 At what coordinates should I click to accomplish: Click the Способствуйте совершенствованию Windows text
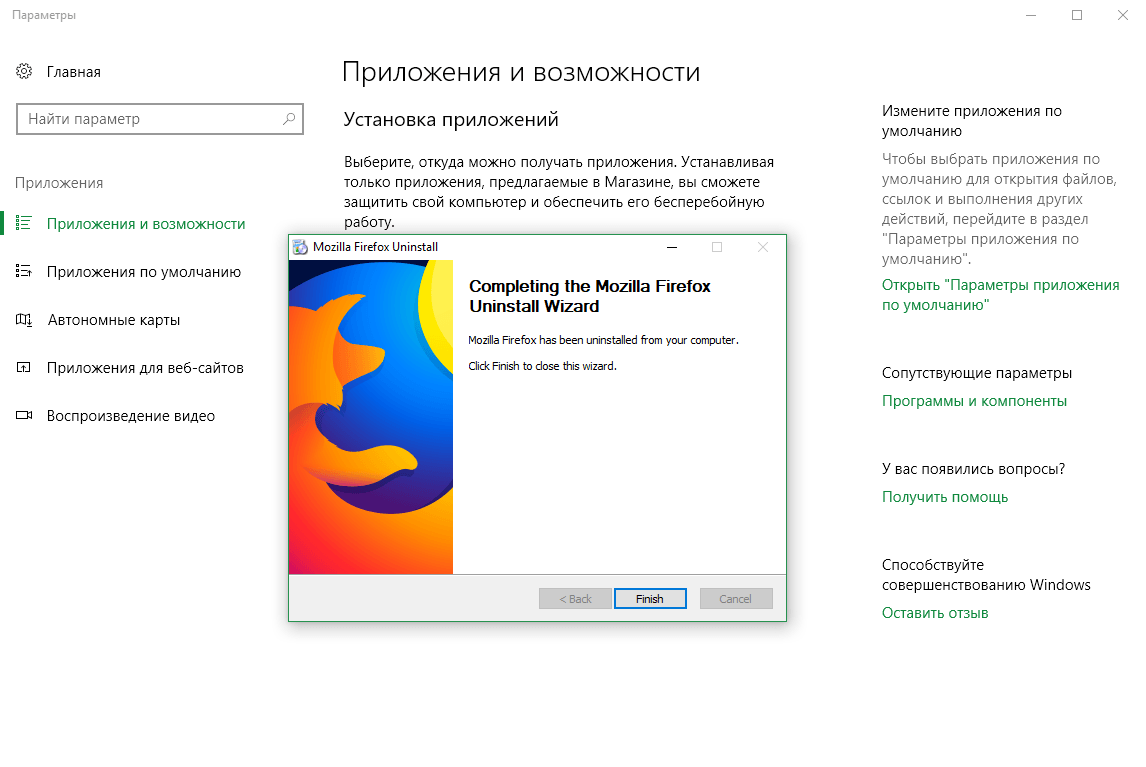pyautogui.click(x=986, y=575)
